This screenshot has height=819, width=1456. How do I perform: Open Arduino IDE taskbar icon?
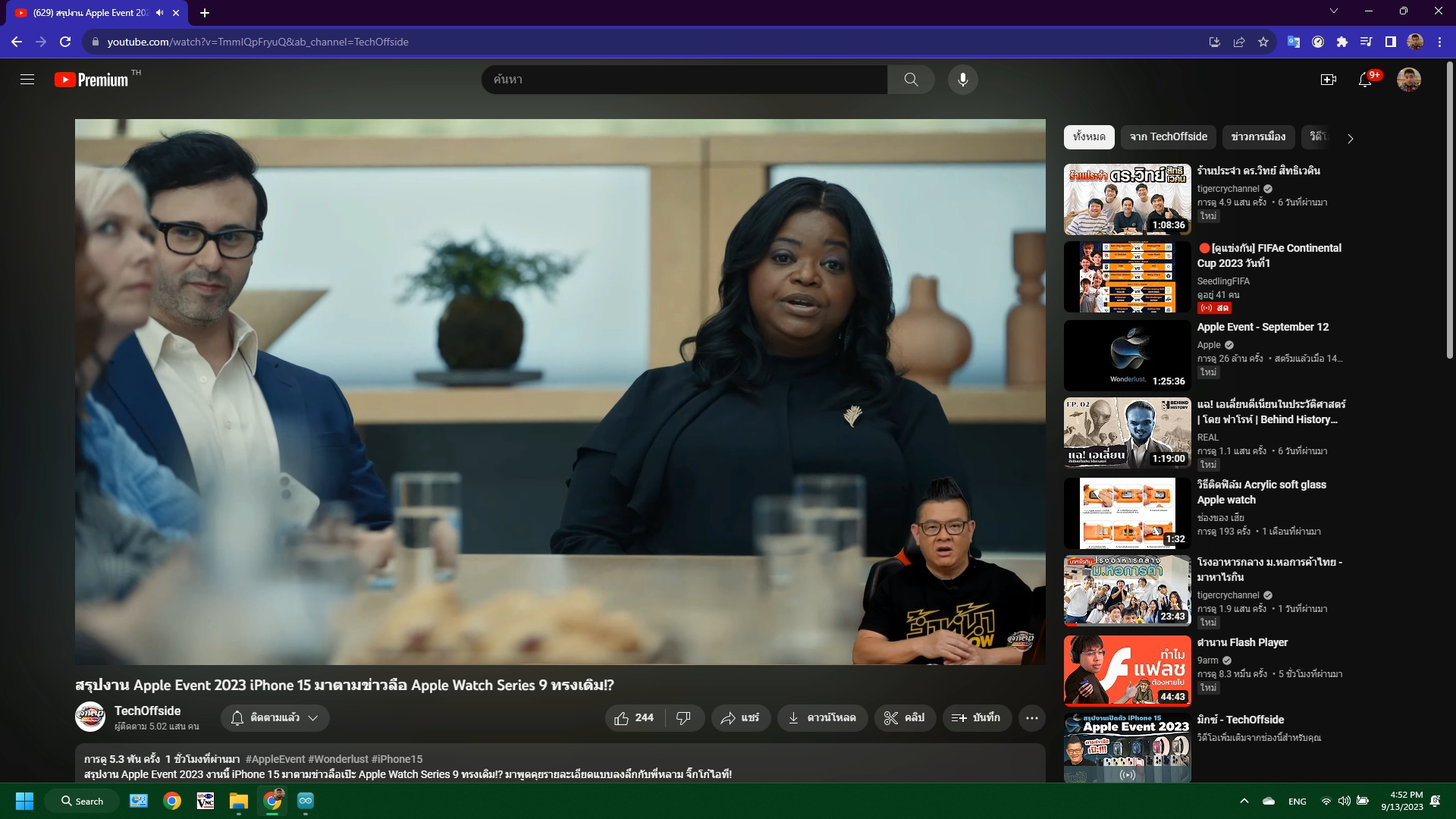click(x=306, y=801)
